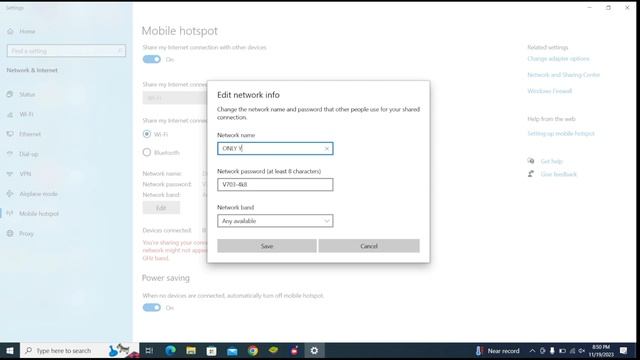Open File Explorer from taskbar
The image size is (640, 360).
click(x=191, y=351)
